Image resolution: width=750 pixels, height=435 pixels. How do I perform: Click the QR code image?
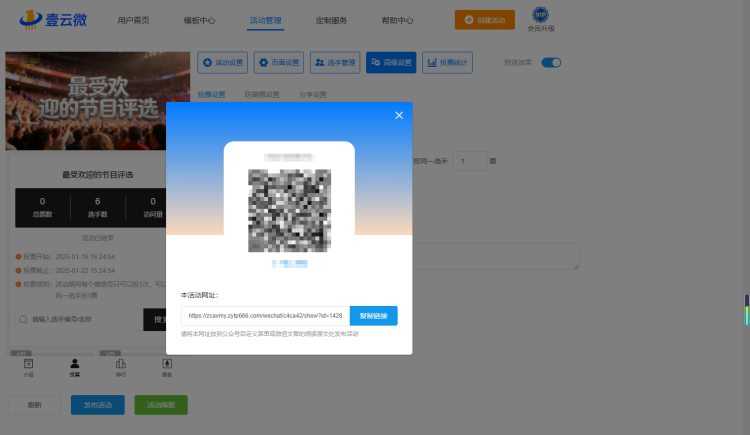[289, 211]
